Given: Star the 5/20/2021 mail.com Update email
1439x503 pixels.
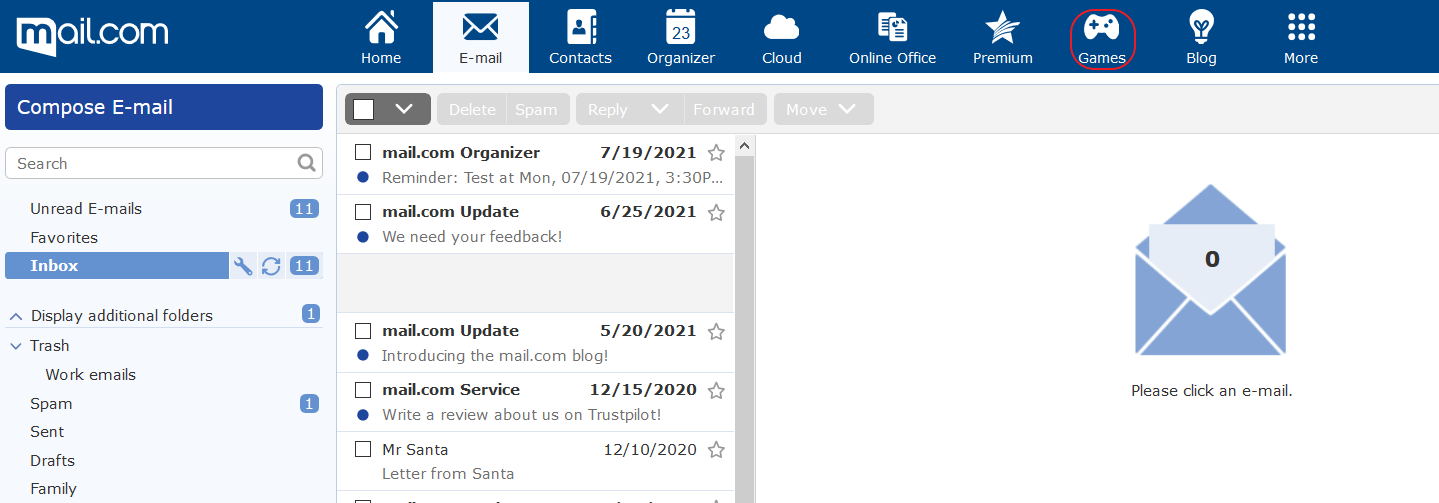Looking at the screenshot, I should [x=716, y=331].
